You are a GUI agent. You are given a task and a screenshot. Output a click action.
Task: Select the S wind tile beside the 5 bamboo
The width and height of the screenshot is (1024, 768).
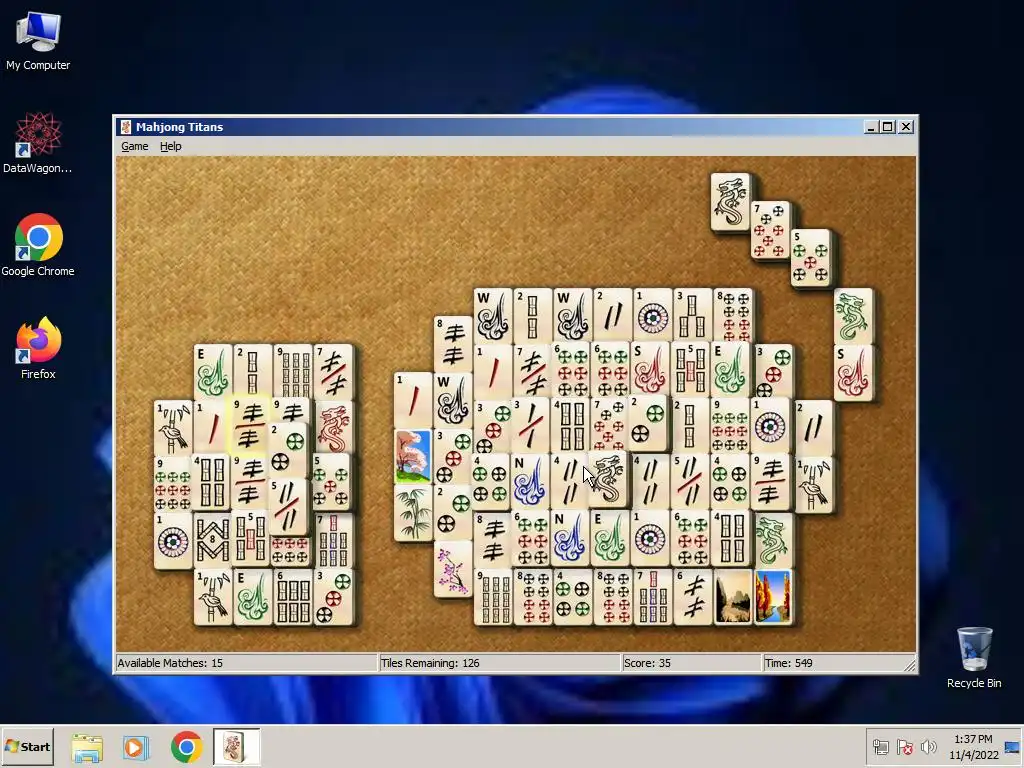651,369
